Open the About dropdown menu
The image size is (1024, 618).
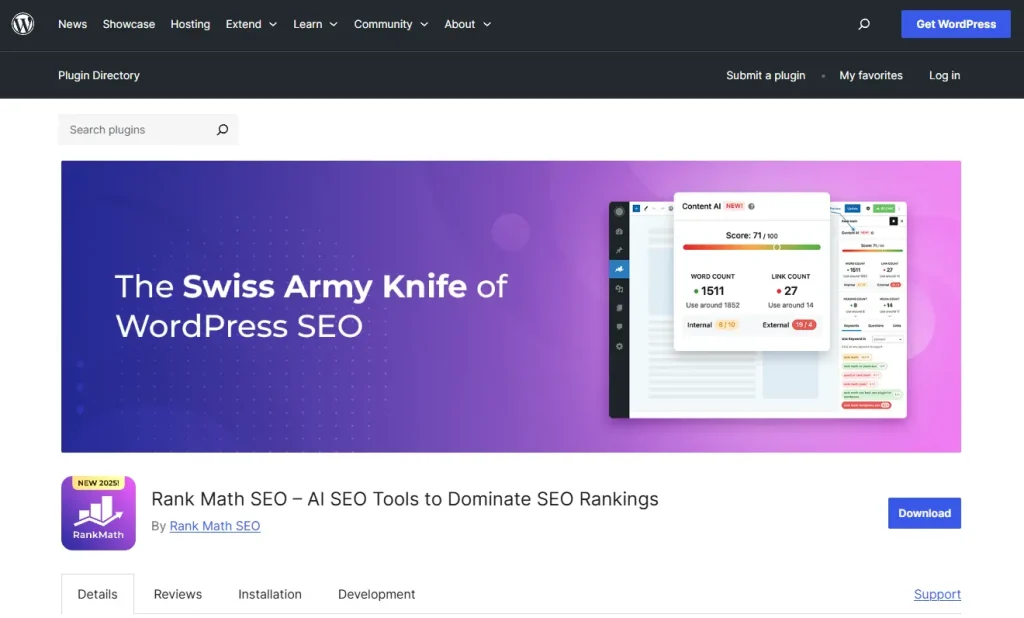tap(460, 24)
